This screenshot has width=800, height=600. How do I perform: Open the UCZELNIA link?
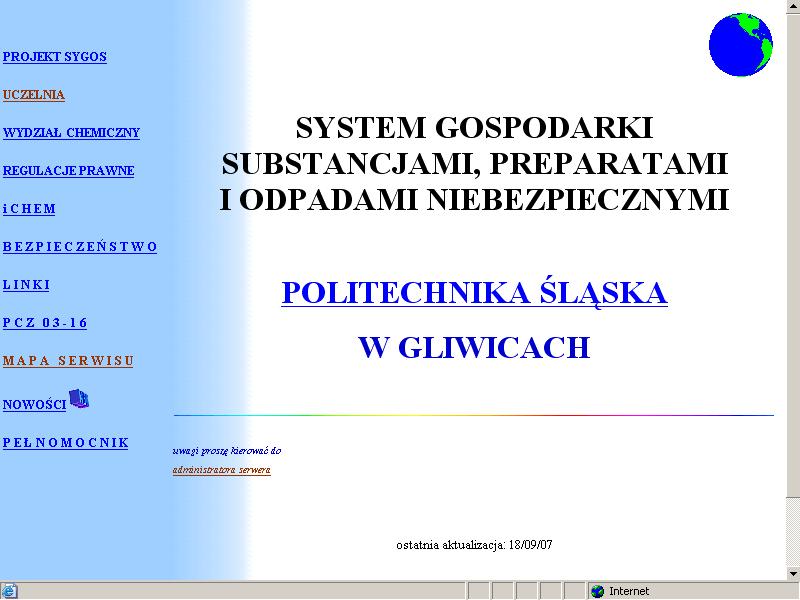(x=34, y=95)
